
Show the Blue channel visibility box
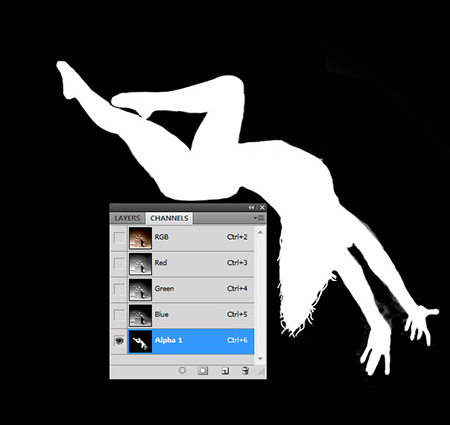119,315
